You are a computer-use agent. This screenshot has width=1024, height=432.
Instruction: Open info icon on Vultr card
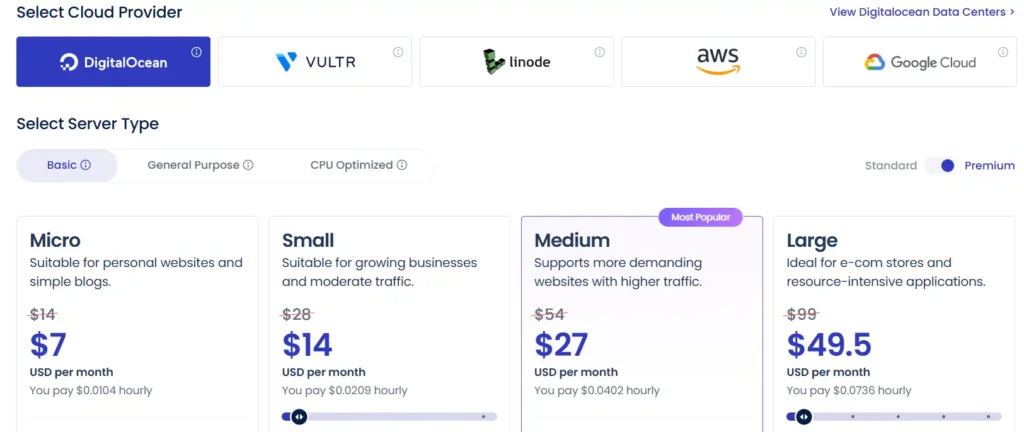point(398,52)
